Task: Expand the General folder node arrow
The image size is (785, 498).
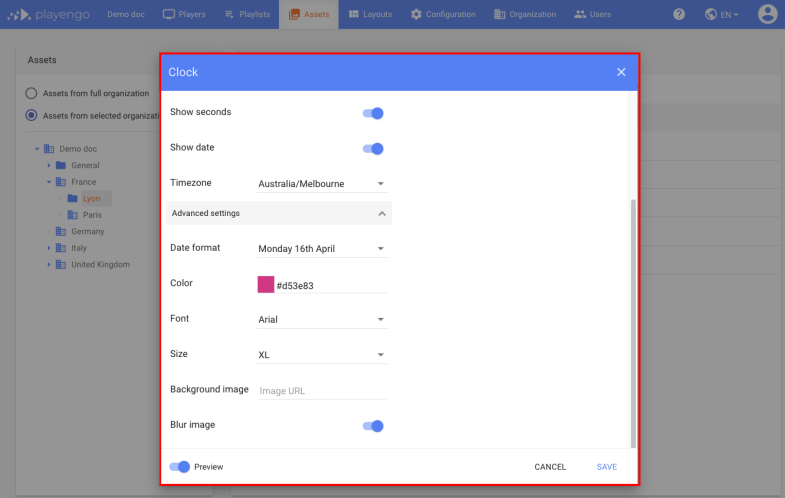Action: [49, 165]
